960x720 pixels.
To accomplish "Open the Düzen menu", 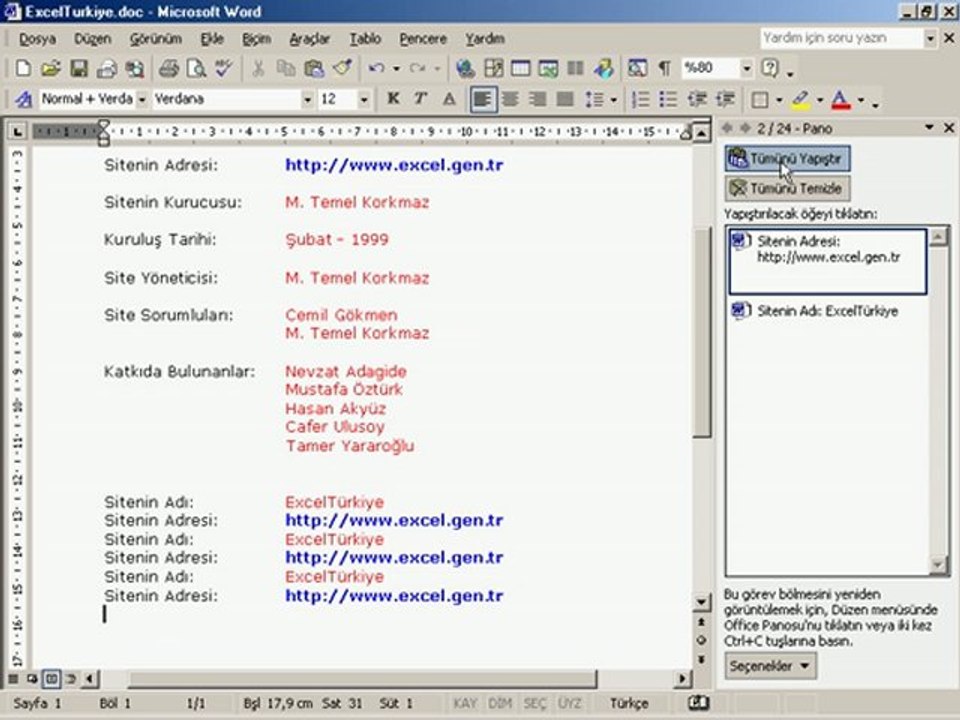I will pyautogui.click(x=92, y=39).
